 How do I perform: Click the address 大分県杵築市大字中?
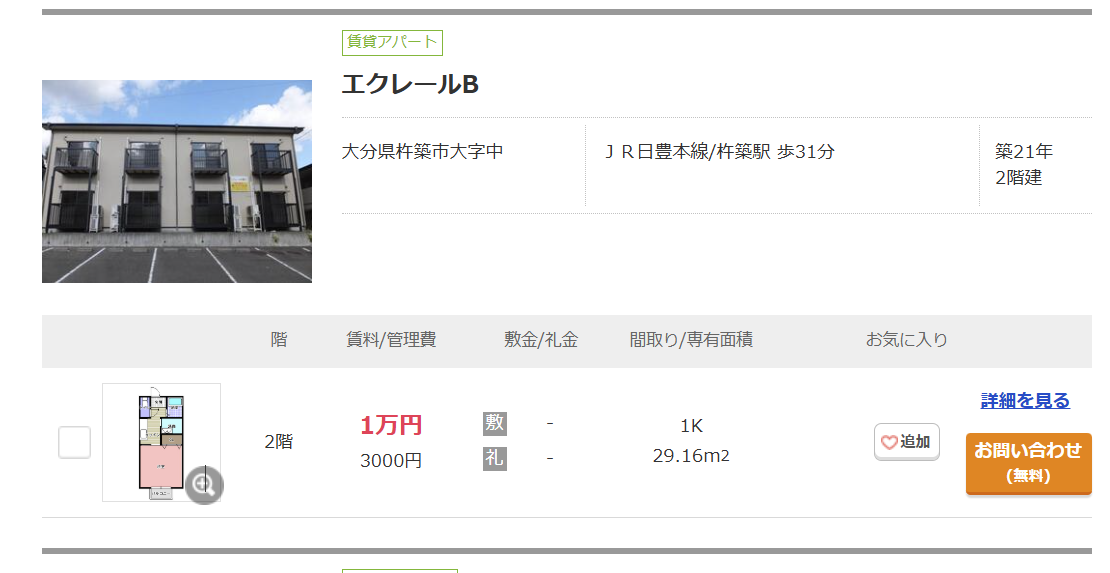(x=423, y=152)
